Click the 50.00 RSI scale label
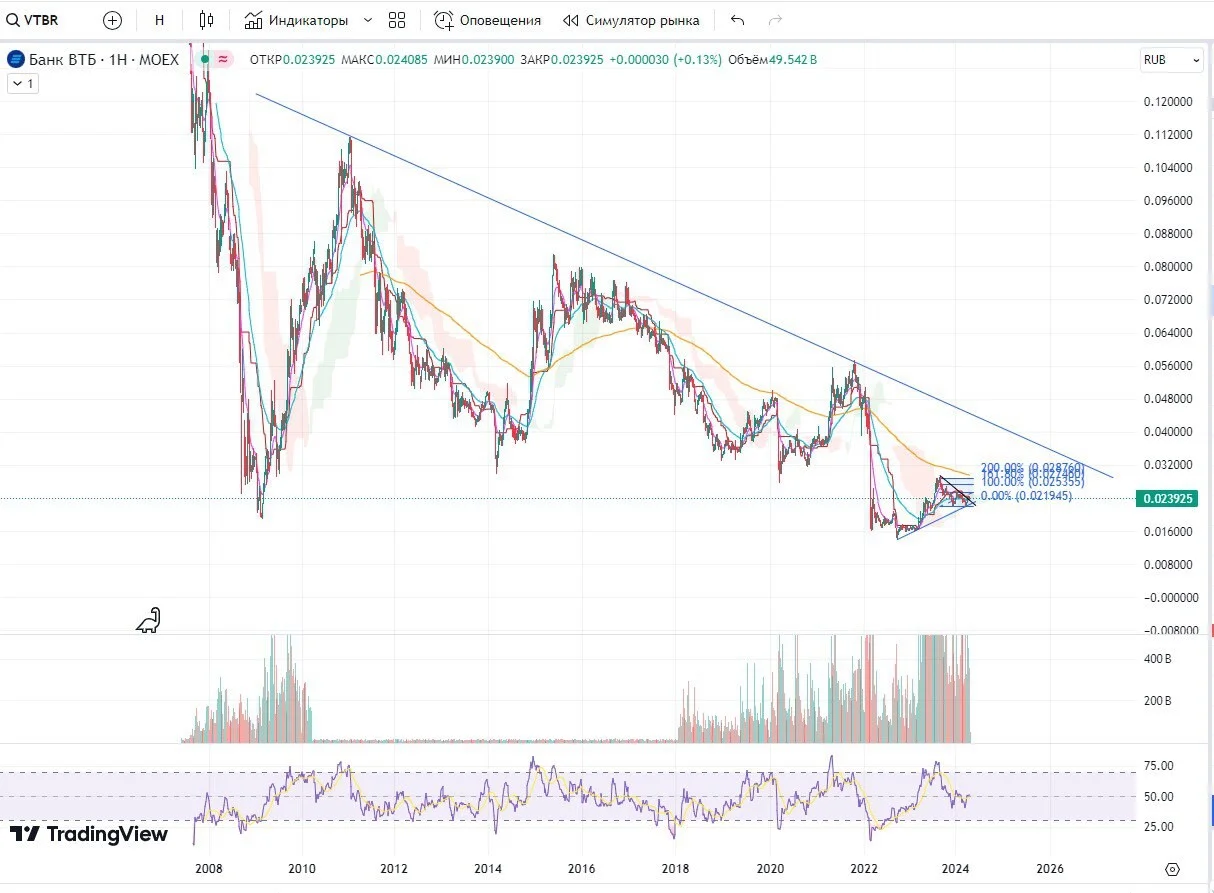This screenshot has width=1214, height=893. [x=1157, y=797]
